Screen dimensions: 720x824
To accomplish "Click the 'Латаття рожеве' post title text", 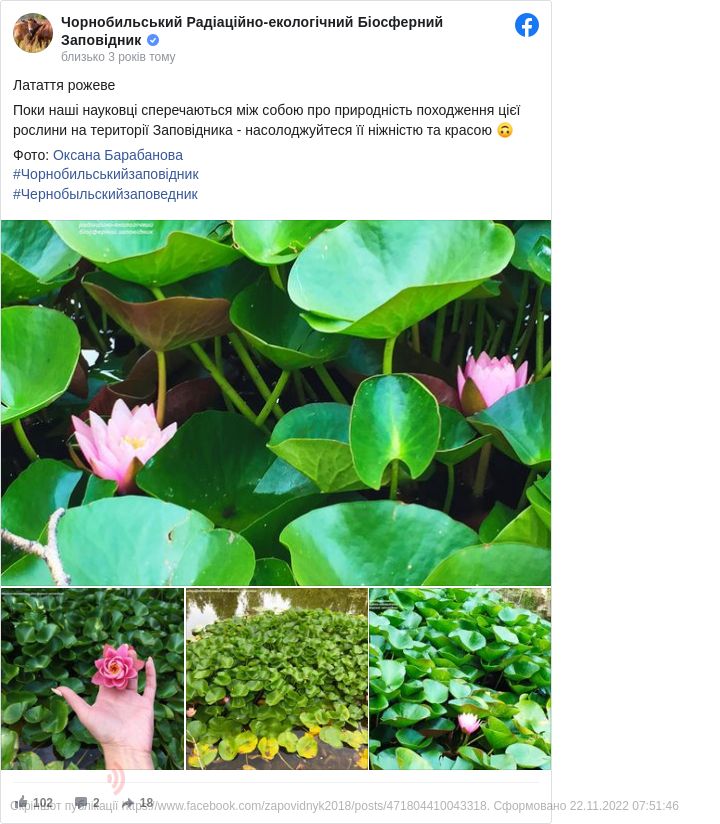I will point(64,85).
